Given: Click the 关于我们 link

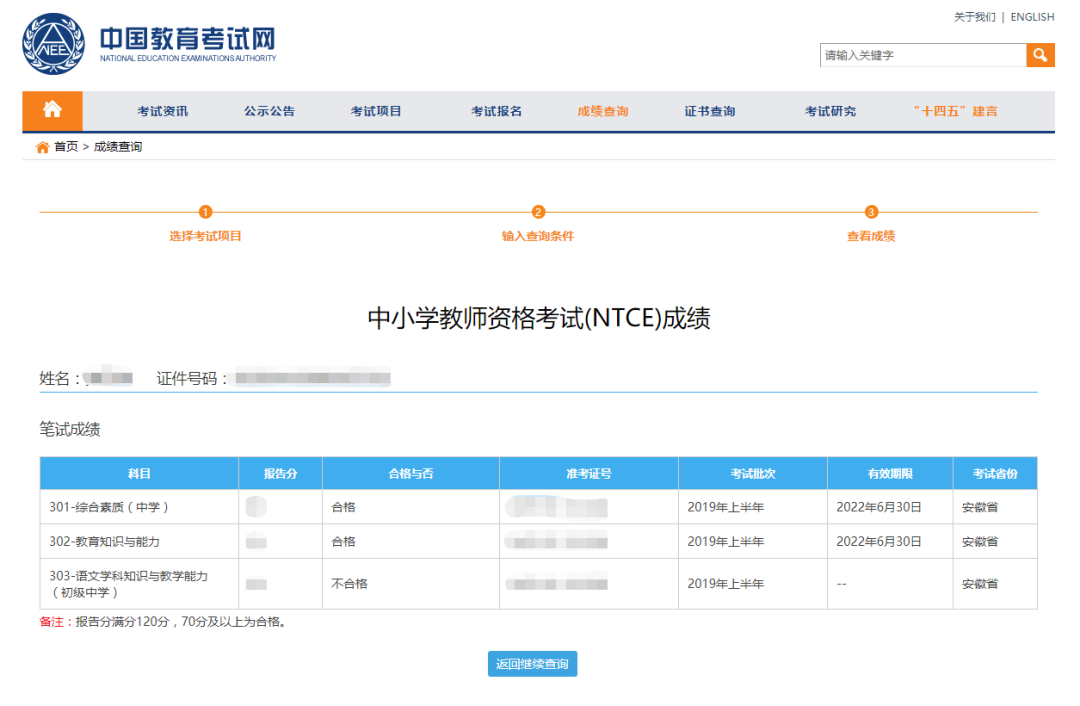Looking at the screenshot, I should pyautogui.click(x=973, y=17).
